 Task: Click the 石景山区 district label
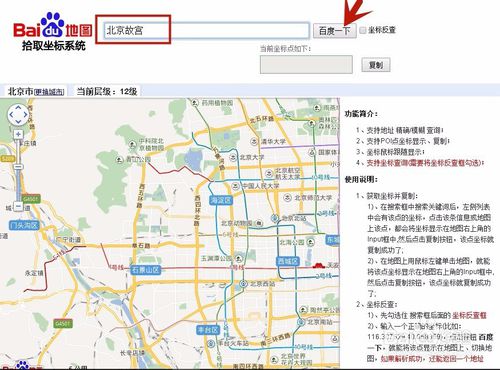(146, 270)
